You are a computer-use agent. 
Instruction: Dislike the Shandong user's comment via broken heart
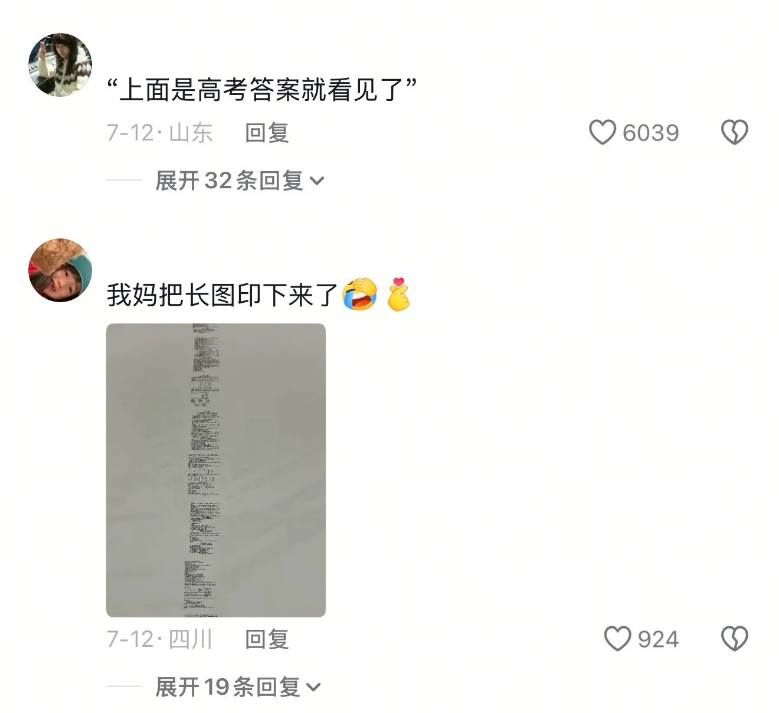click(734, 132)
